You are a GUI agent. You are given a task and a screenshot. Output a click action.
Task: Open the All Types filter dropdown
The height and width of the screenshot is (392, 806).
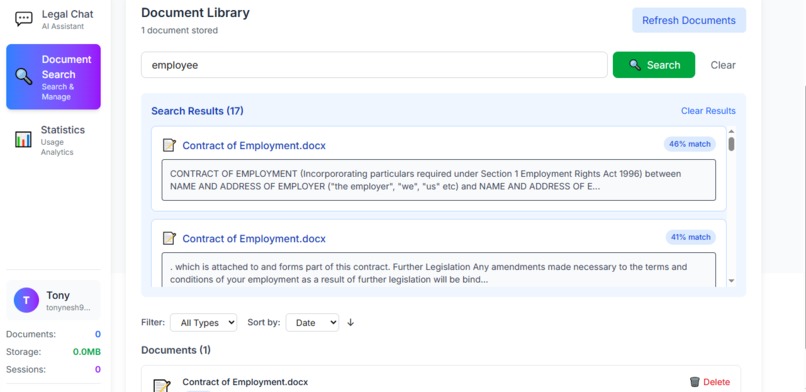pyautogui.click(x=204, y=323)
